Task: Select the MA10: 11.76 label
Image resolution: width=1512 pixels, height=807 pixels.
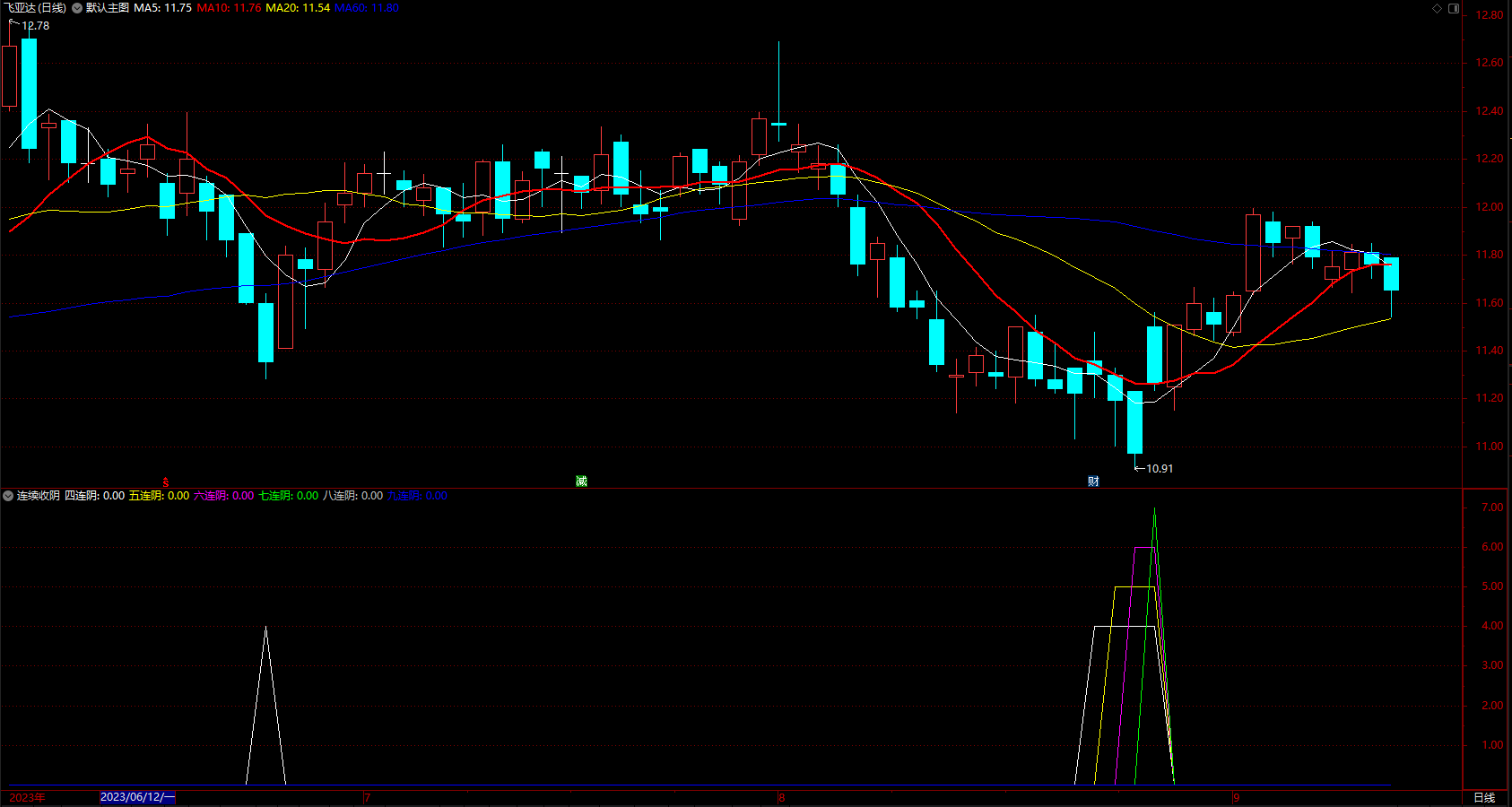Action: [230, 8]
